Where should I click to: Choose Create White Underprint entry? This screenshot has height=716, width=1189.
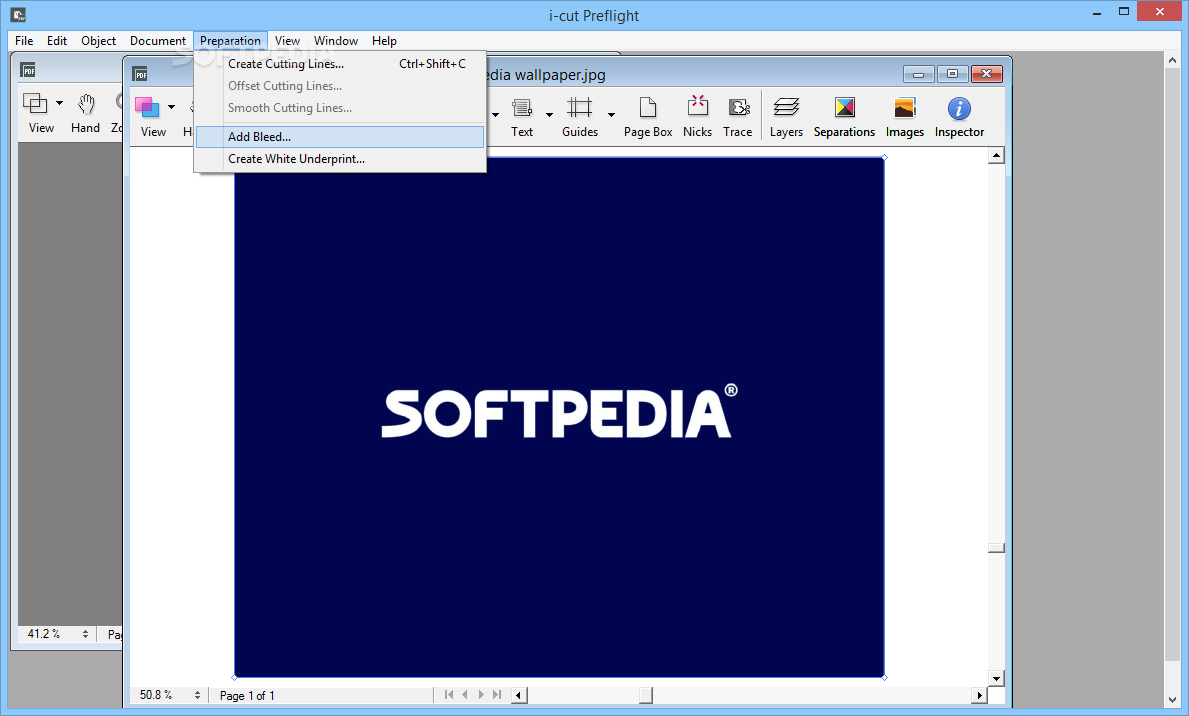(x=340, y=159)
